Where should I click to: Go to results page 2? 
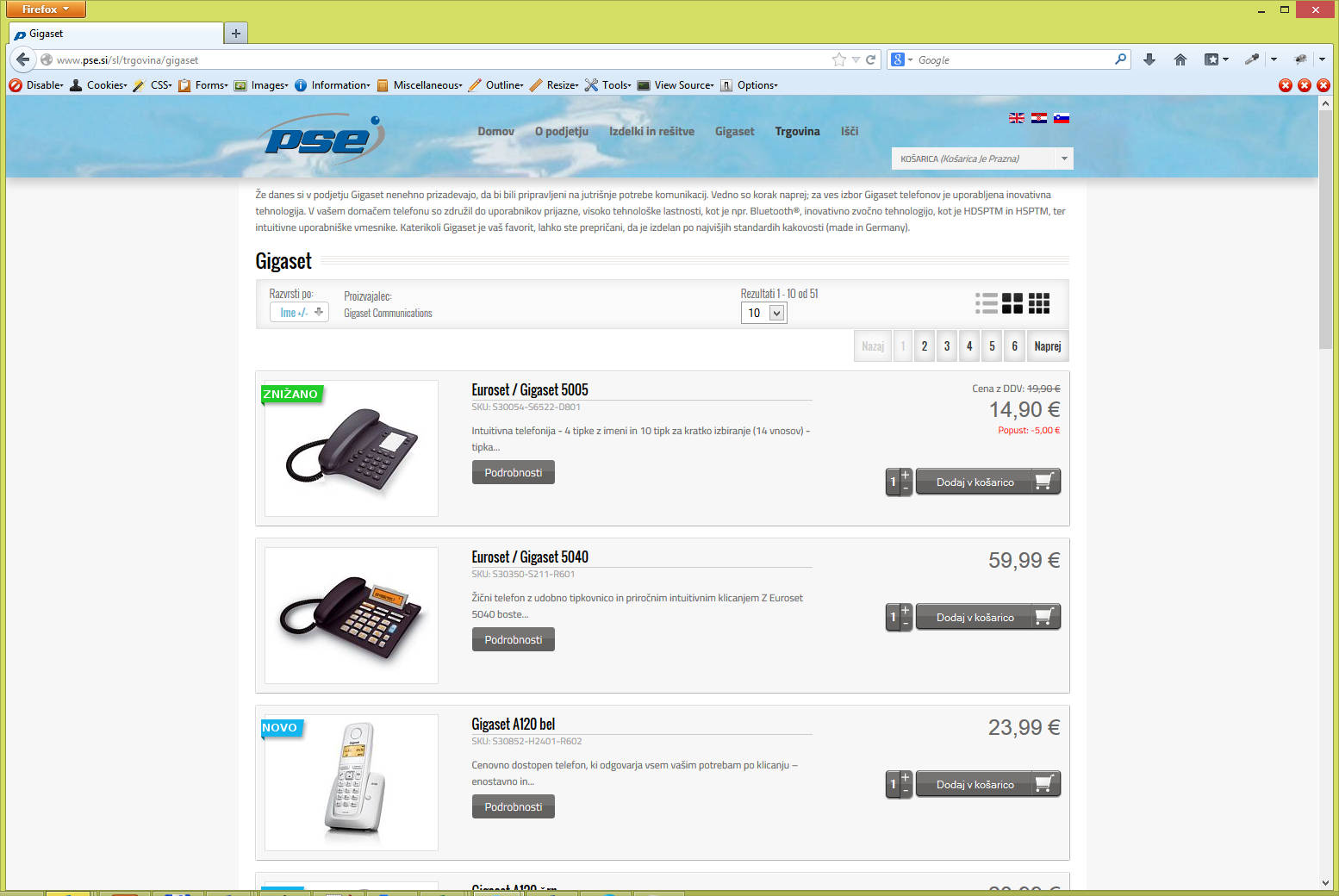coord(925,345)
